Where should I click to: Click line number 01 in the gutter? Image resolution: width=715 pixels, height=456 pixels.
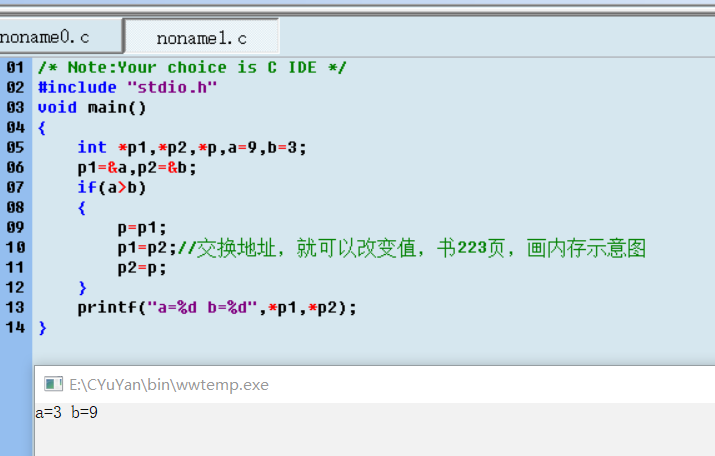(x=15, y=67)
